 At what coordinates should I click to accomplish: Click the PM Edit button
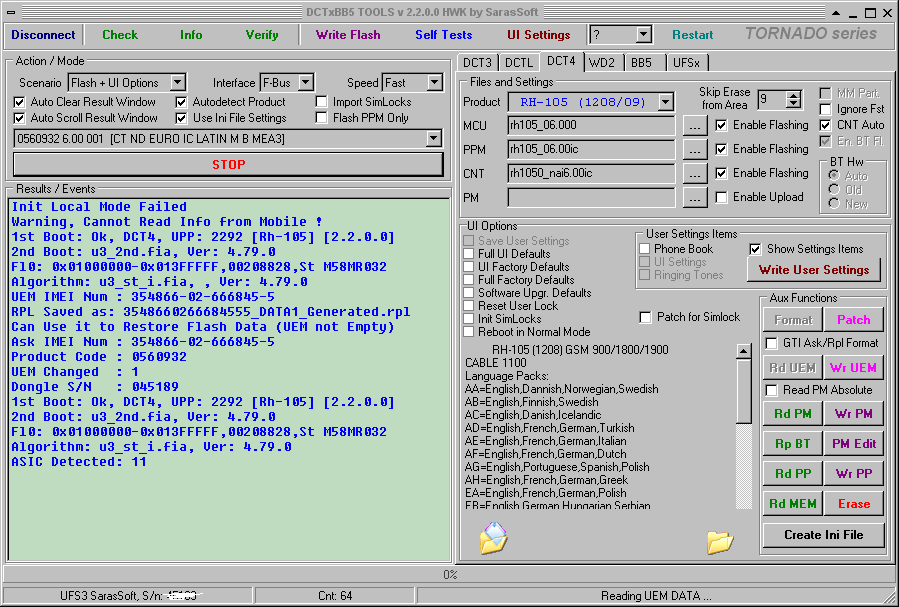tap(853, 444)
